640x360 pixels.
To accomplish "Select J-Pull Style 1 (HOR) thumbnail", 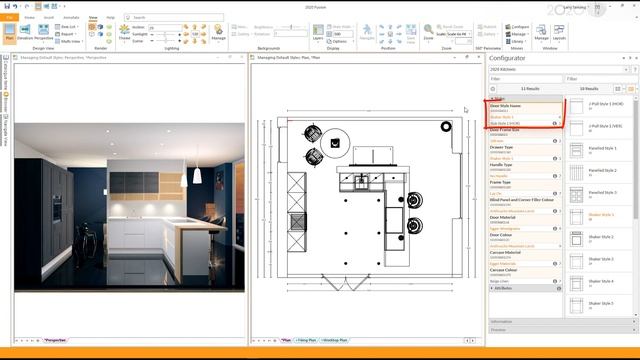I will [576, 107].
